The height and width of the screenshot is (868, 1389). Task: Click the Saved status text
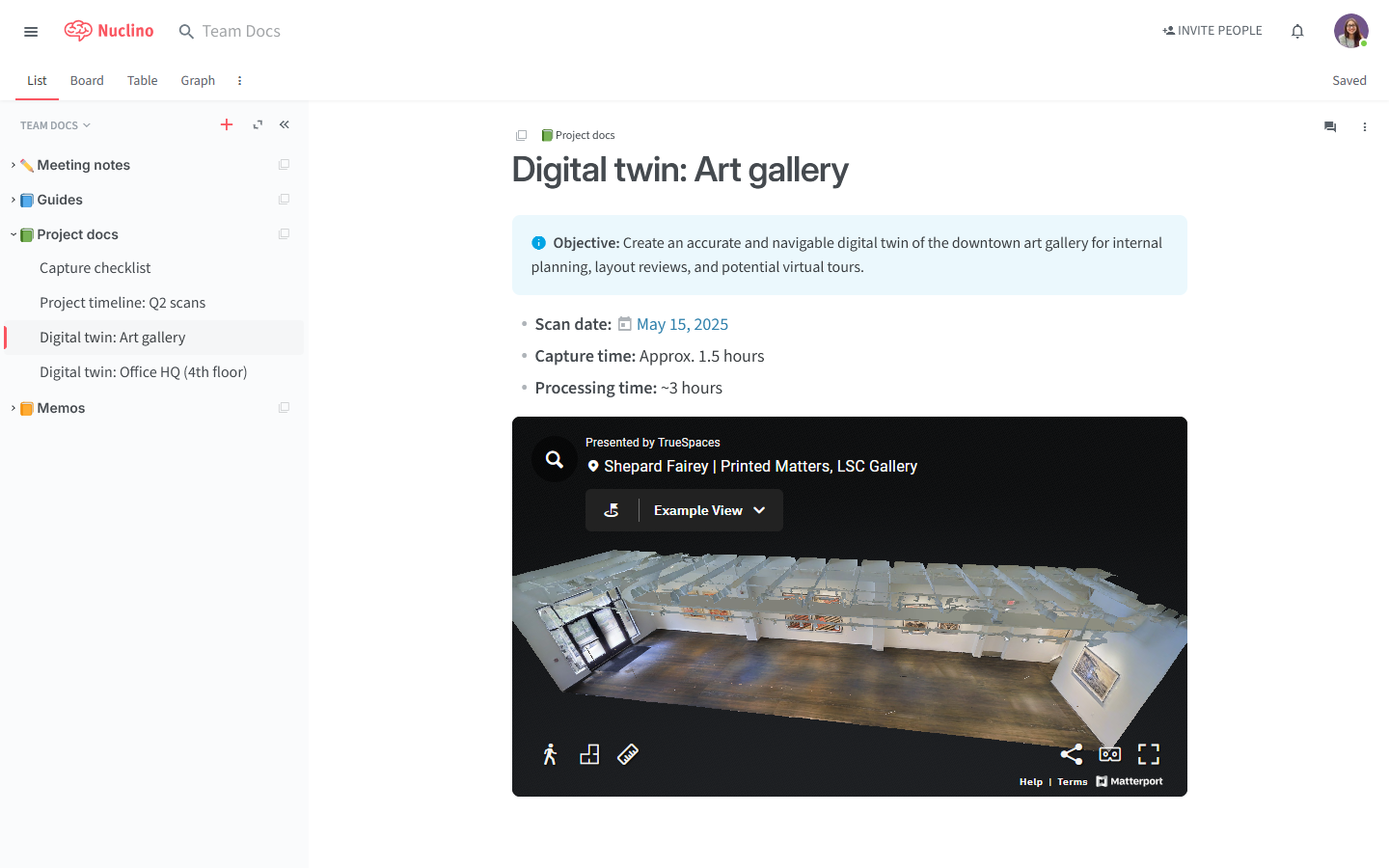click(1349, 80)
